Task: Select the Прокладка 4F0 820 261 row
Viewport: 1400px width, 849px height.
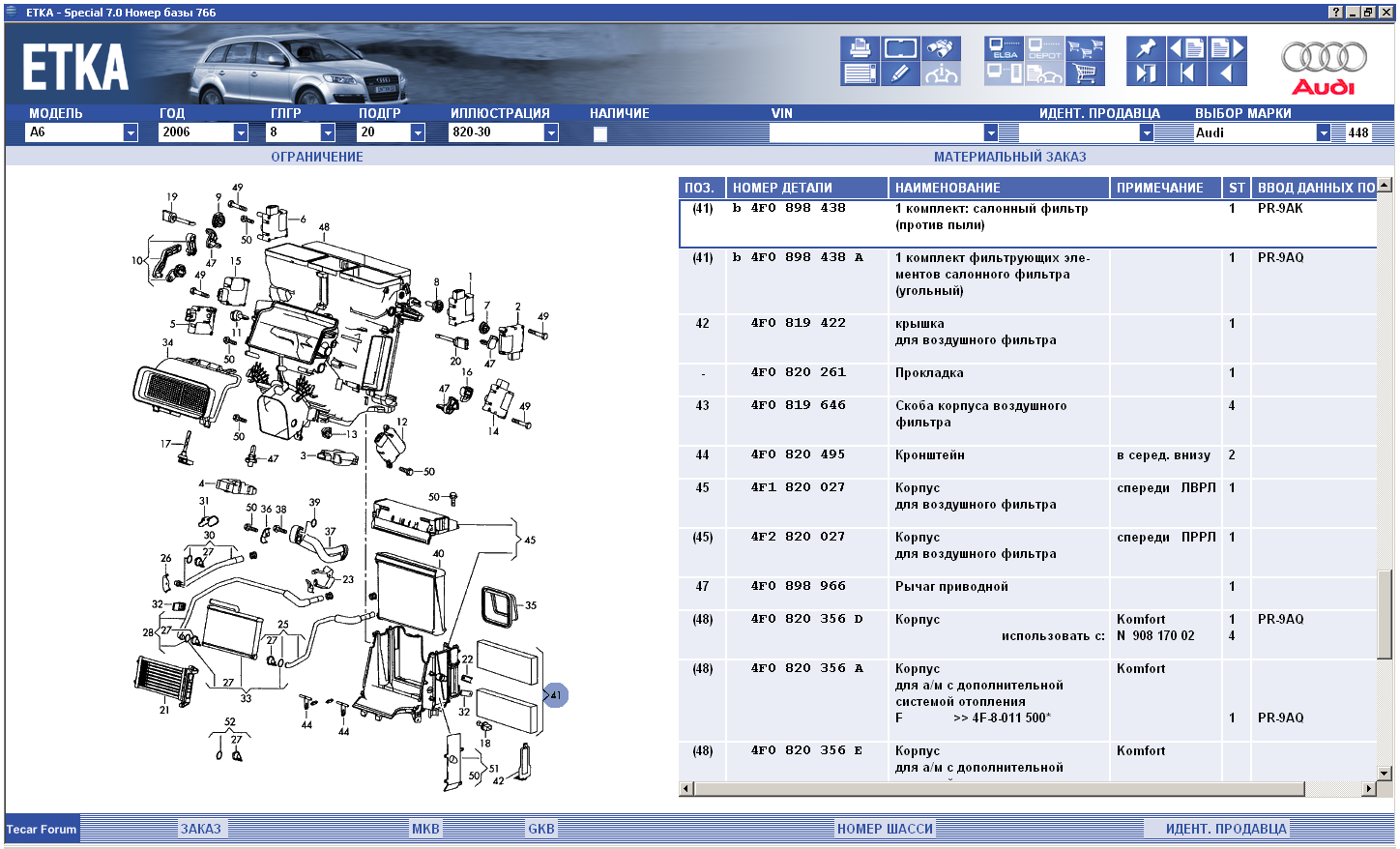Action: pos(1028,380)
